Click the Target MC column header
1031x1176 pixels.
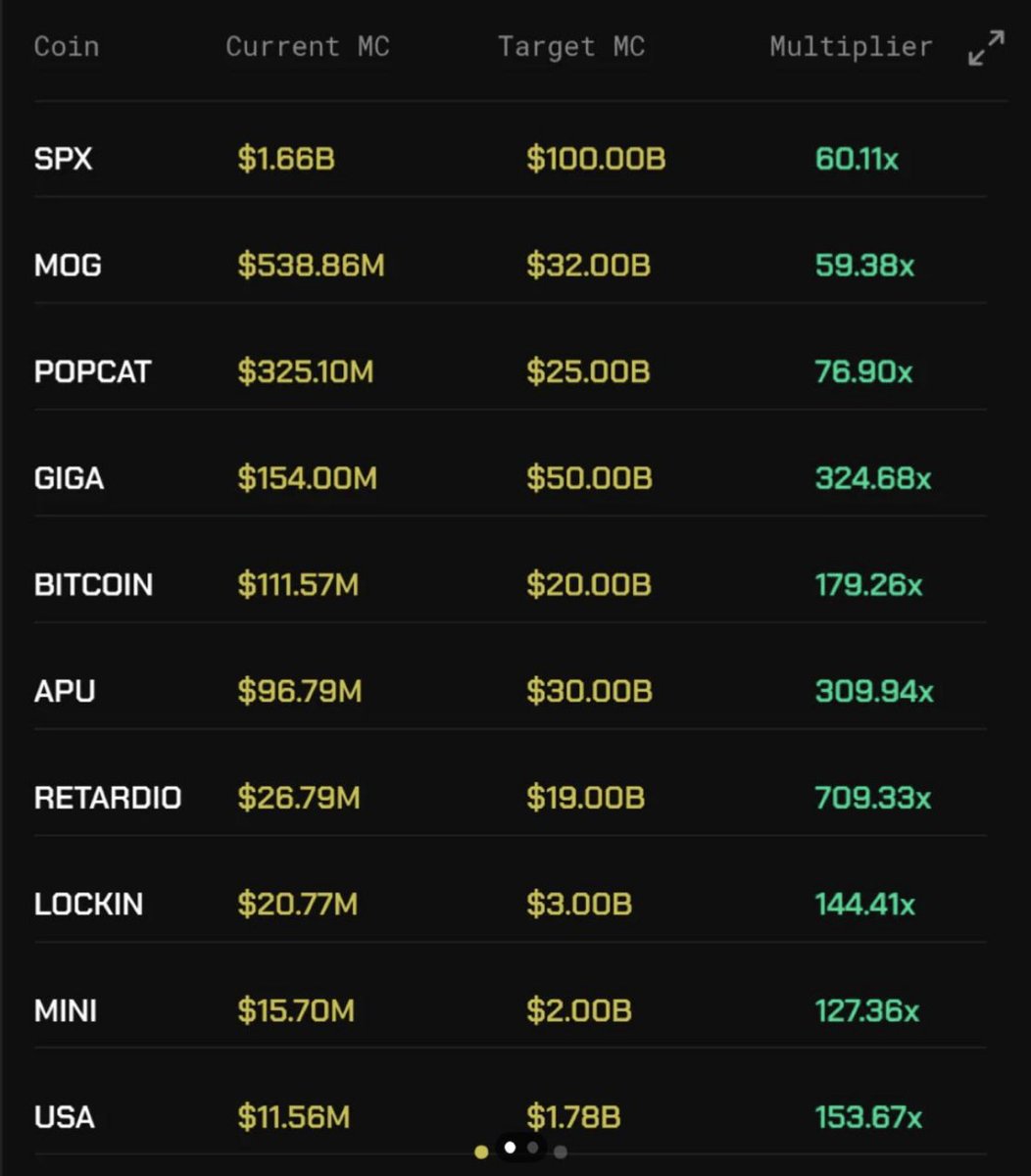click(x=571, y=46)
